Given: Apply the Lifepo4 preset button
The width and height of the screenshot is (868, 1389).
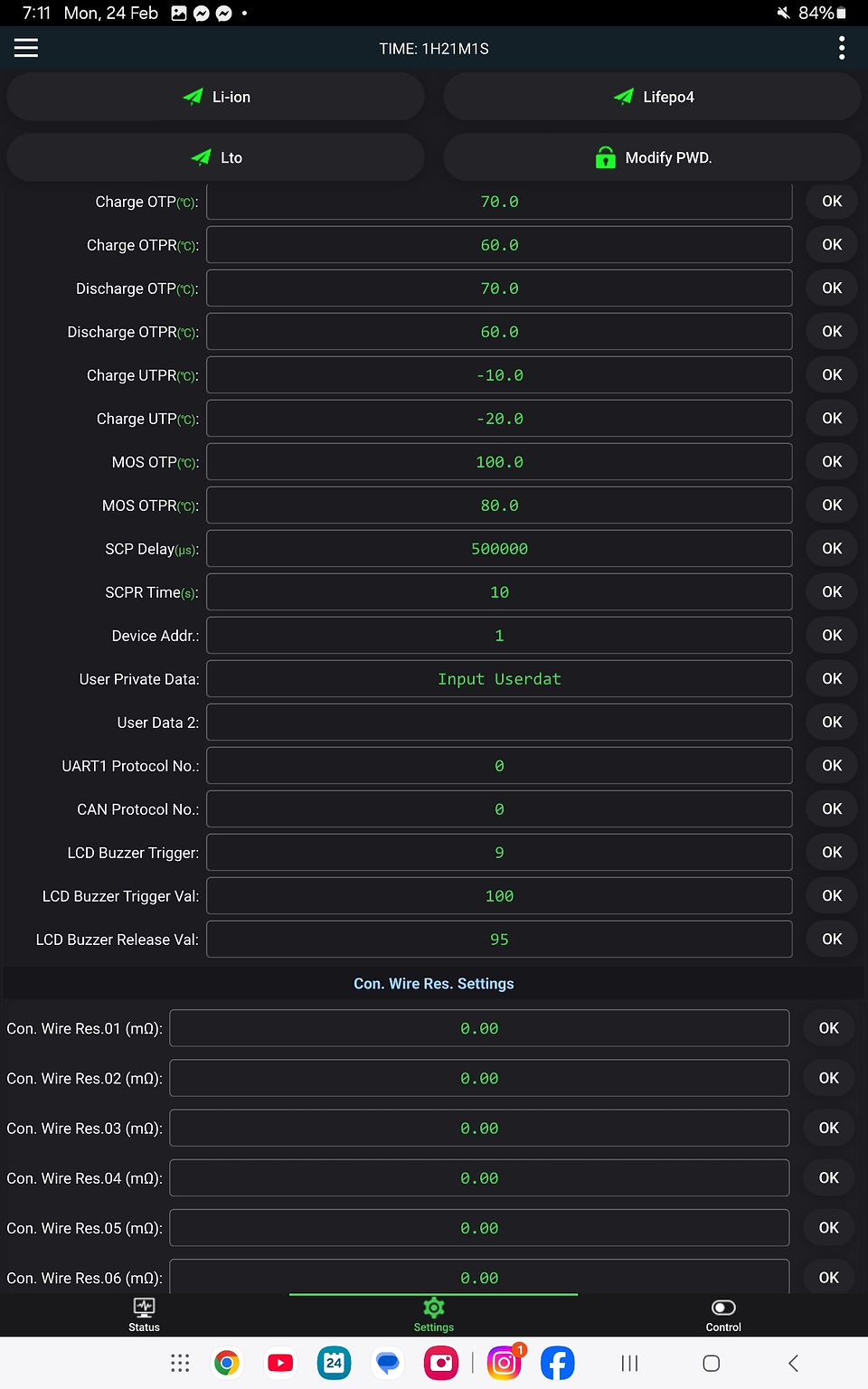Looking at the screenshot, I should [x=652, y=97].
